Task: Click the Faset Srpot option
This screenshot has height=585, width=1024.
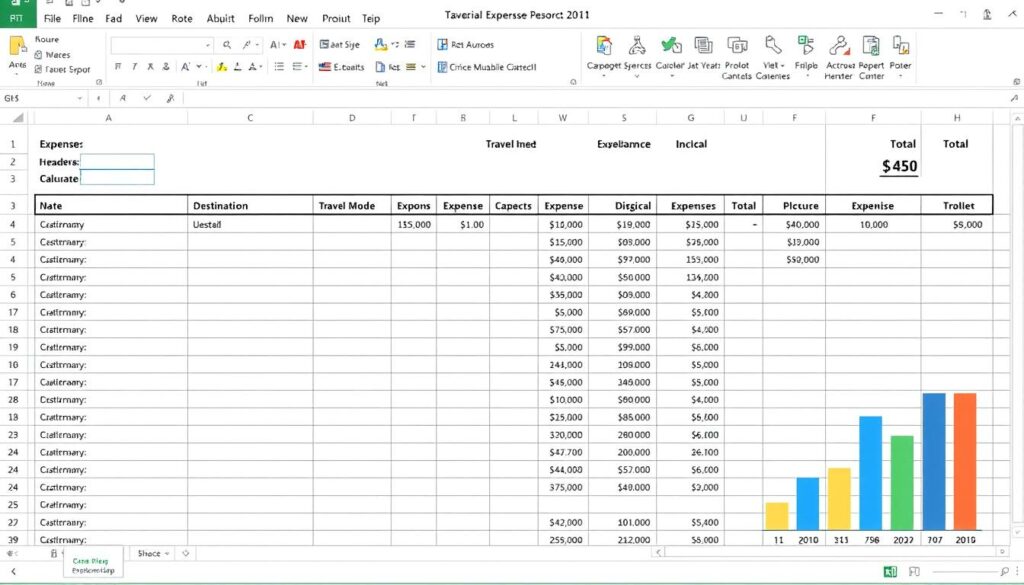Action: [62, 69]
